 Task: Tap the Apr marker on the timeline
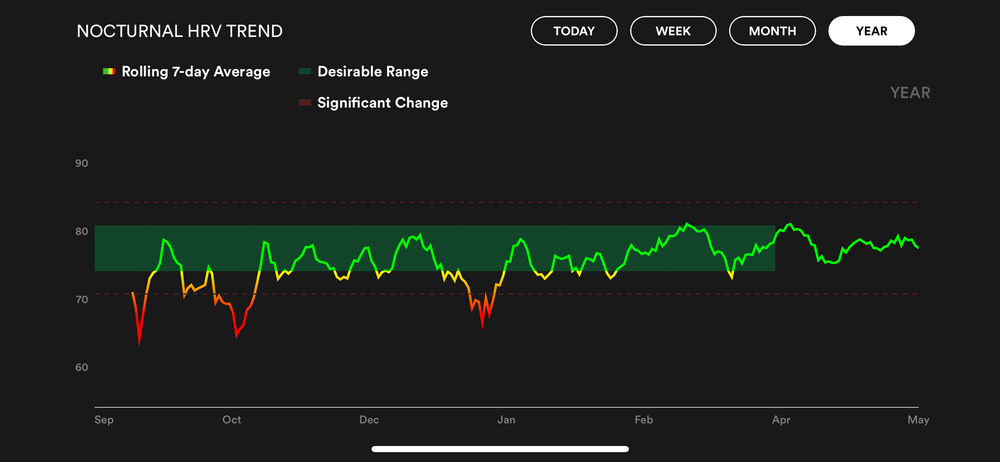[782, 420]
